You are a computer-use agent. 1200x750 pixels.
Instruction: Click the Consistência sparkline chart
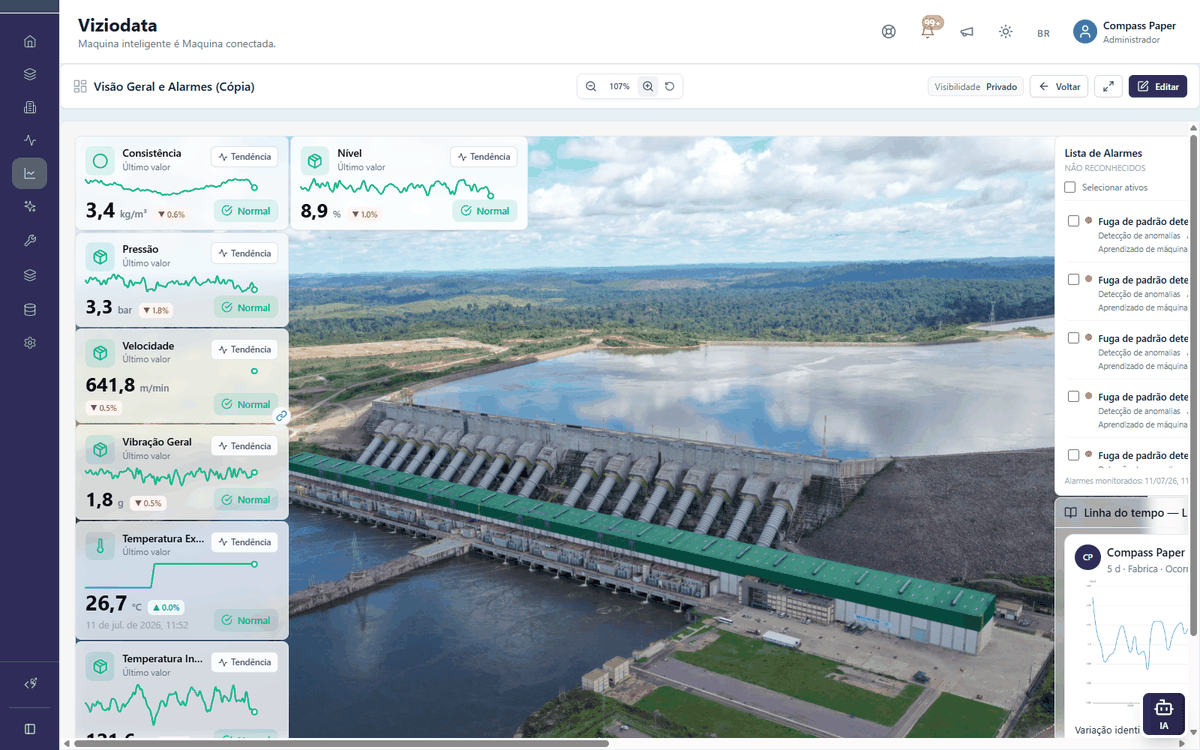tap(171, 185)
